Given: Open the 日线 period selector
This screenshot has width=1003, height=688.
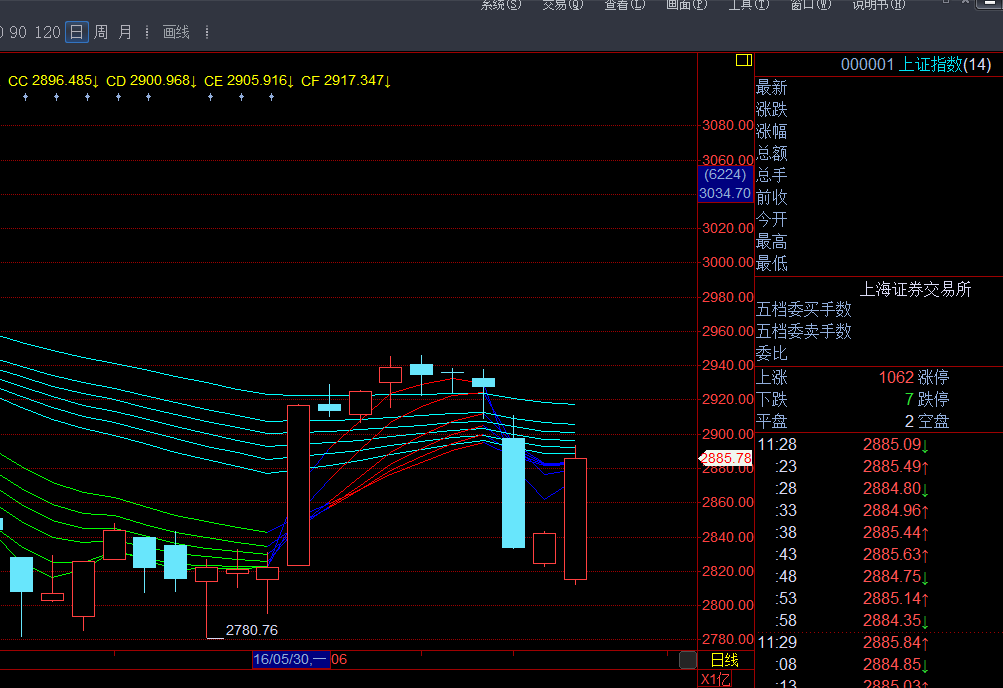Looking at the screenshot, I should coord(724,660).
